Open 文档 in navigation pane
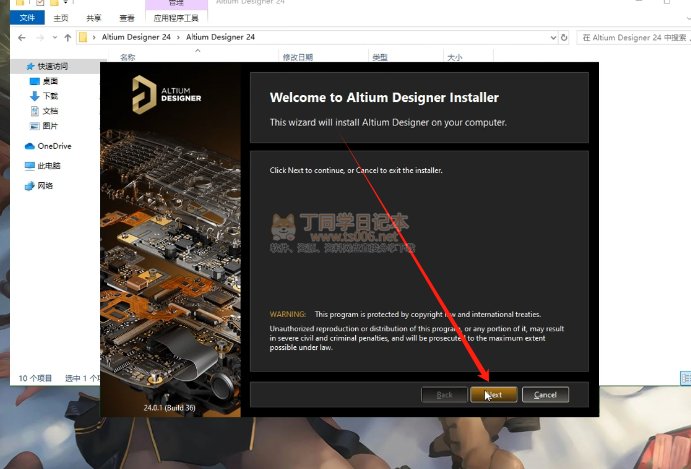The width and height of the screenshot is (691, 469). click(x=50, y=111)
